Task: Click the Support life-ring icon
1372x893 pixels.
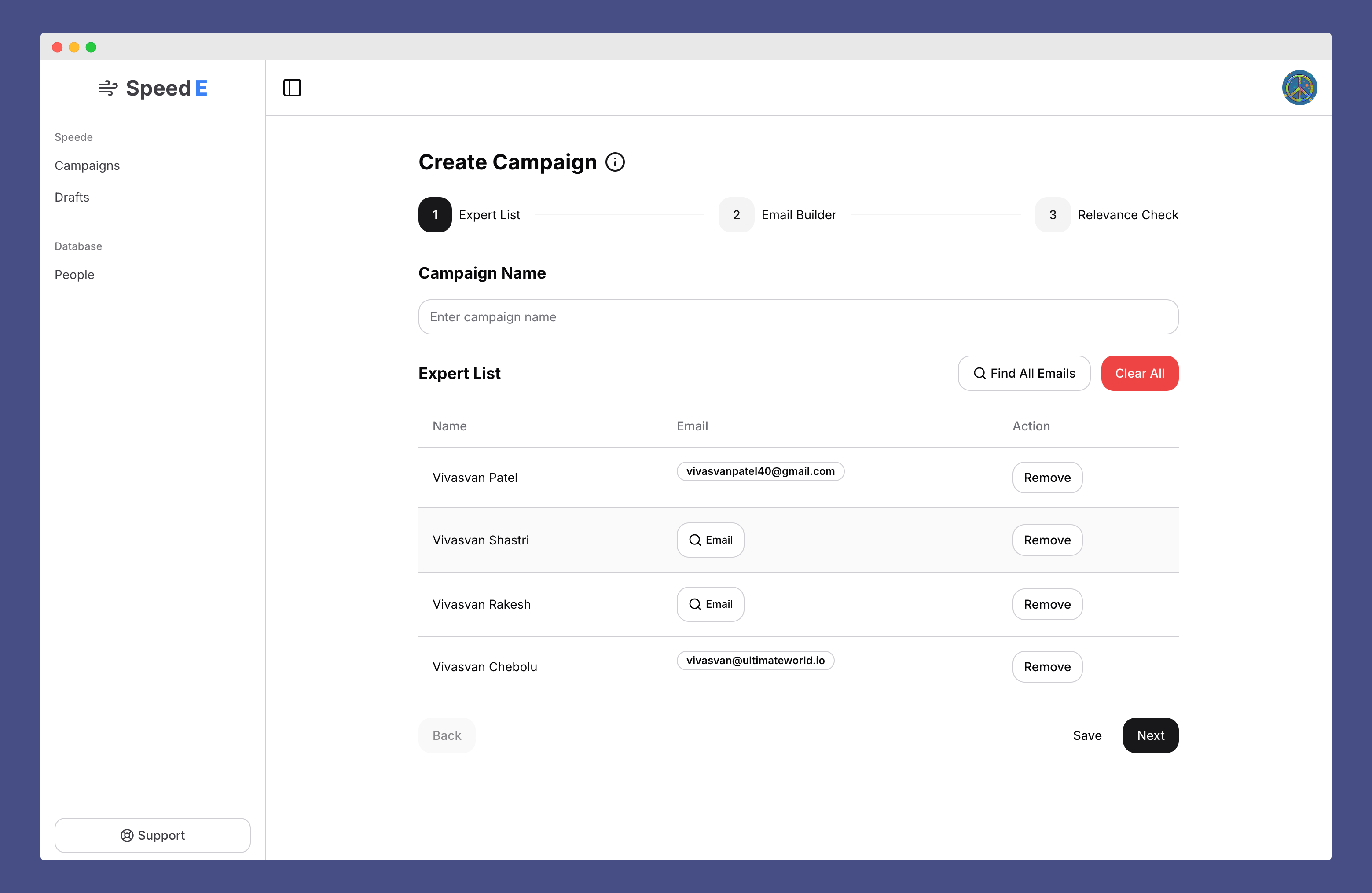Action: (x=127, y=835)
